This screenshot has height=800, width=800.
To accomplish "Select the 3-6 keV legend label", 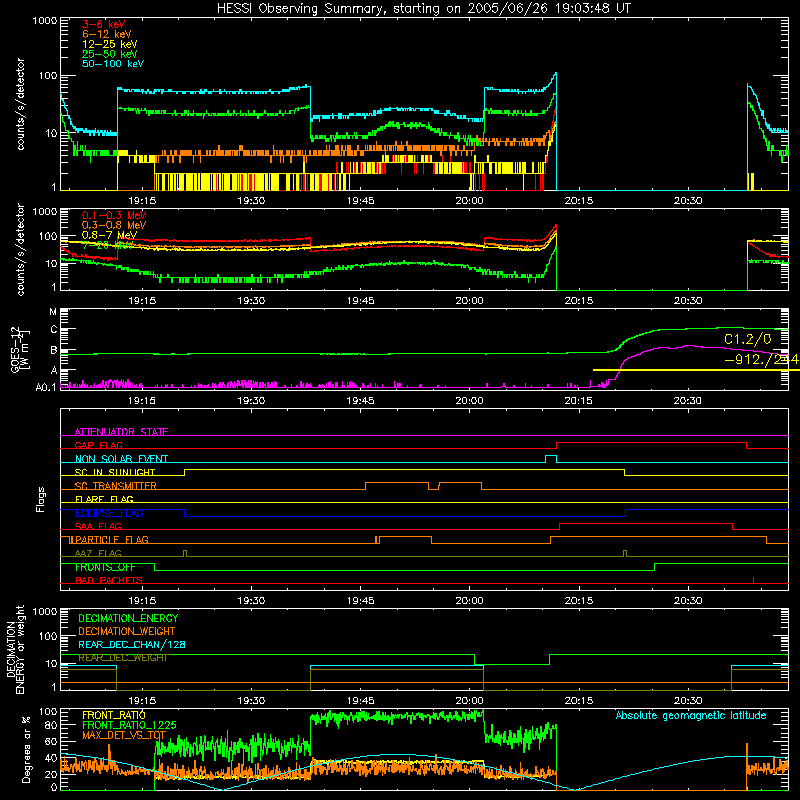I will coord(103,24).
